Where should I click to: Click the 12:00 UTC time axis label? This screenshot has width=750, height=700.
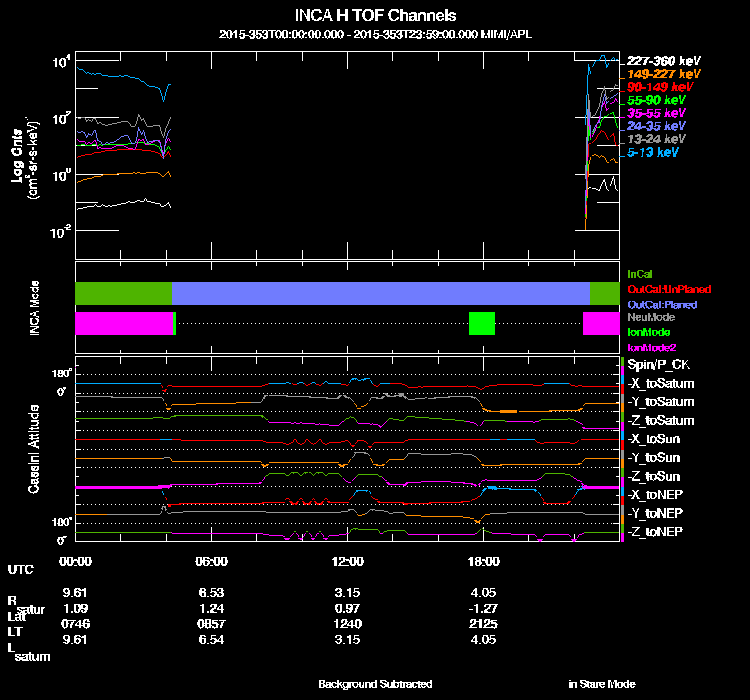(347, 561)
